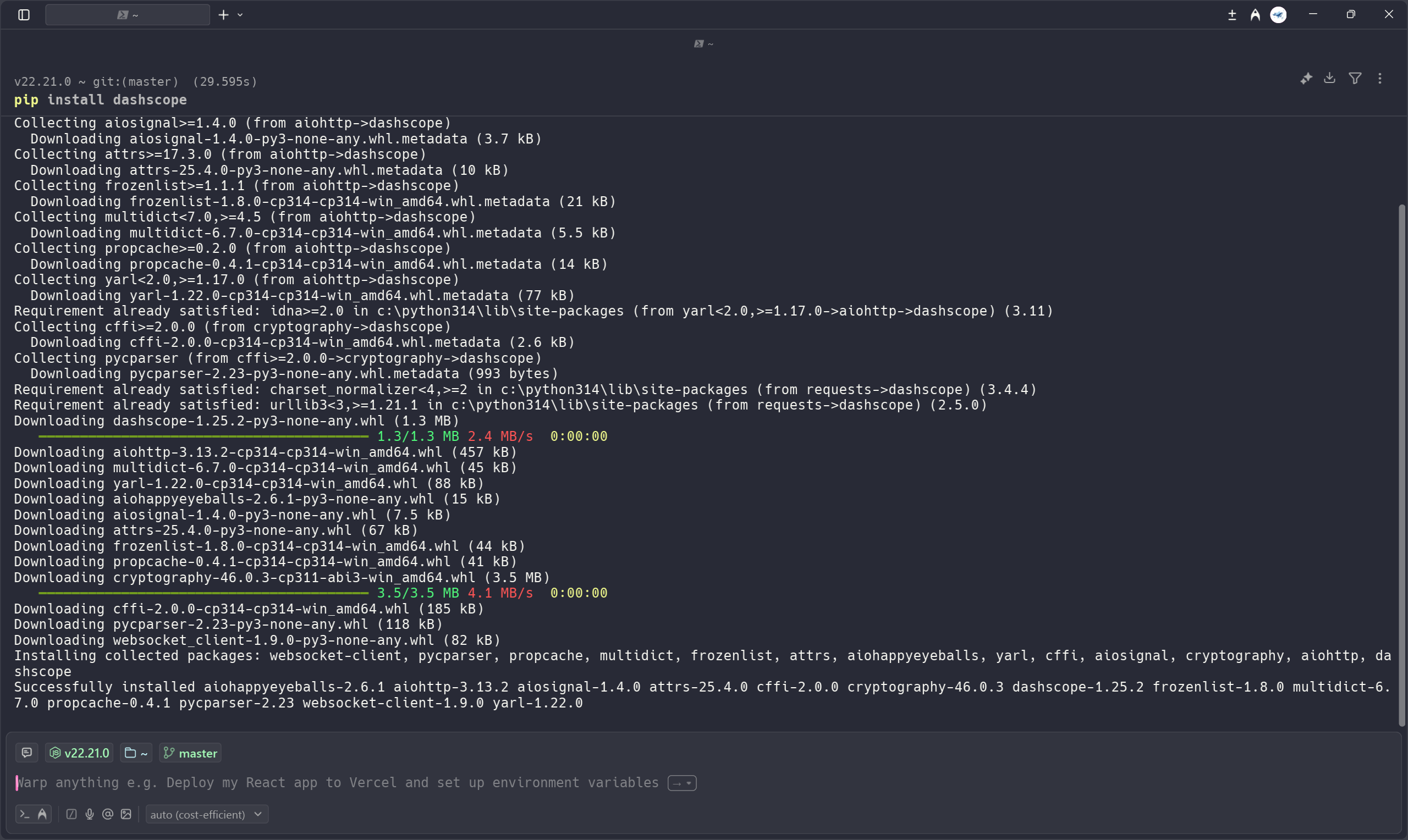
Task: Click 'Requirement already satisfied: urllib3<3,>=1.21.1' line
Action: click(501, 405)
